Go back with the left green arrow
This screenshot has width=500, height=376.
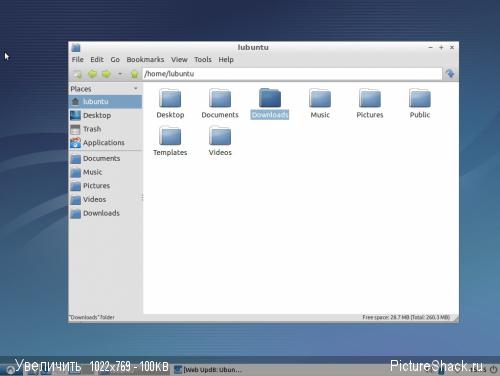(x=92, y=74)
